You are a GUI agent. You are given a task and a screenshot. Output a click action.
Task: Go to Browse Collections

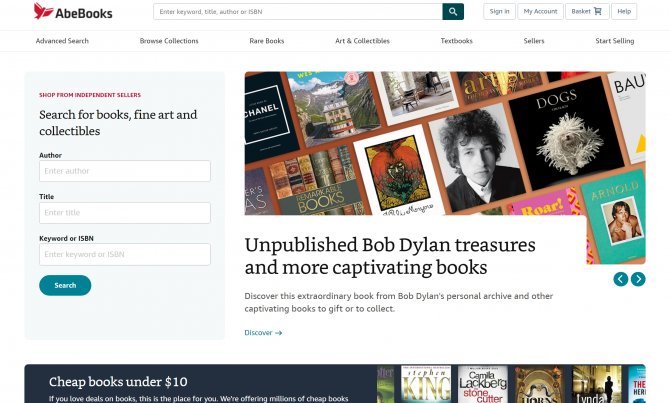click(169, 41)
